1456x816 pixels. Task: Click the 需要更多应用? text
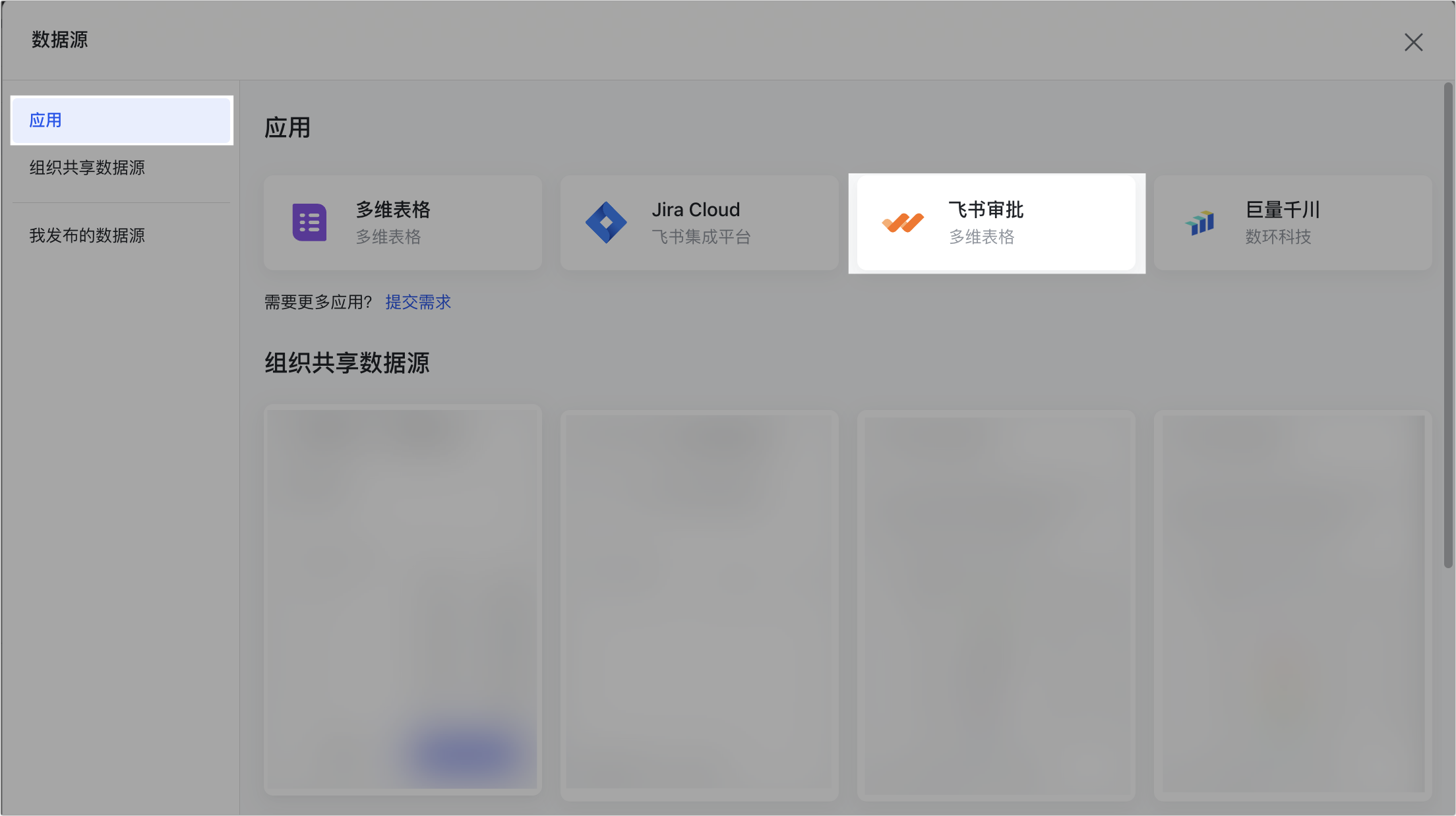point(318,302)
